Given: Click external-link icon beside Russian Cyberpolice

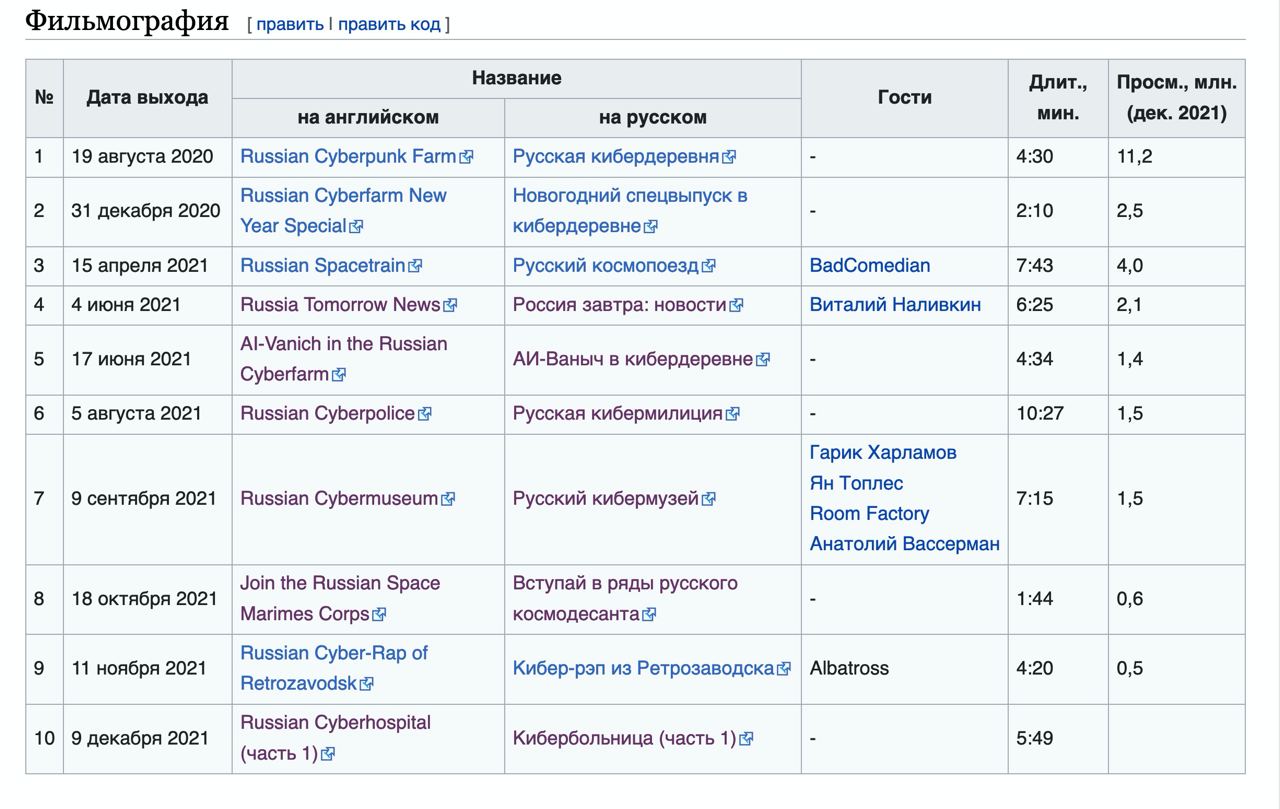Looking at the screenshot, I should click(424, 414).
